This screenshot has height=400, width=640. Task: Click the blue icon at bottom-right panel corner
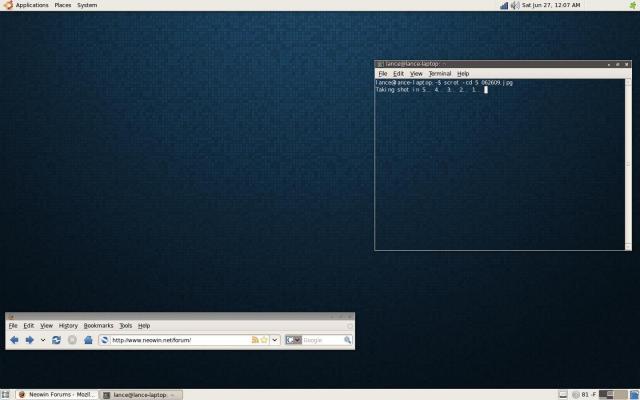pos(634,395)
